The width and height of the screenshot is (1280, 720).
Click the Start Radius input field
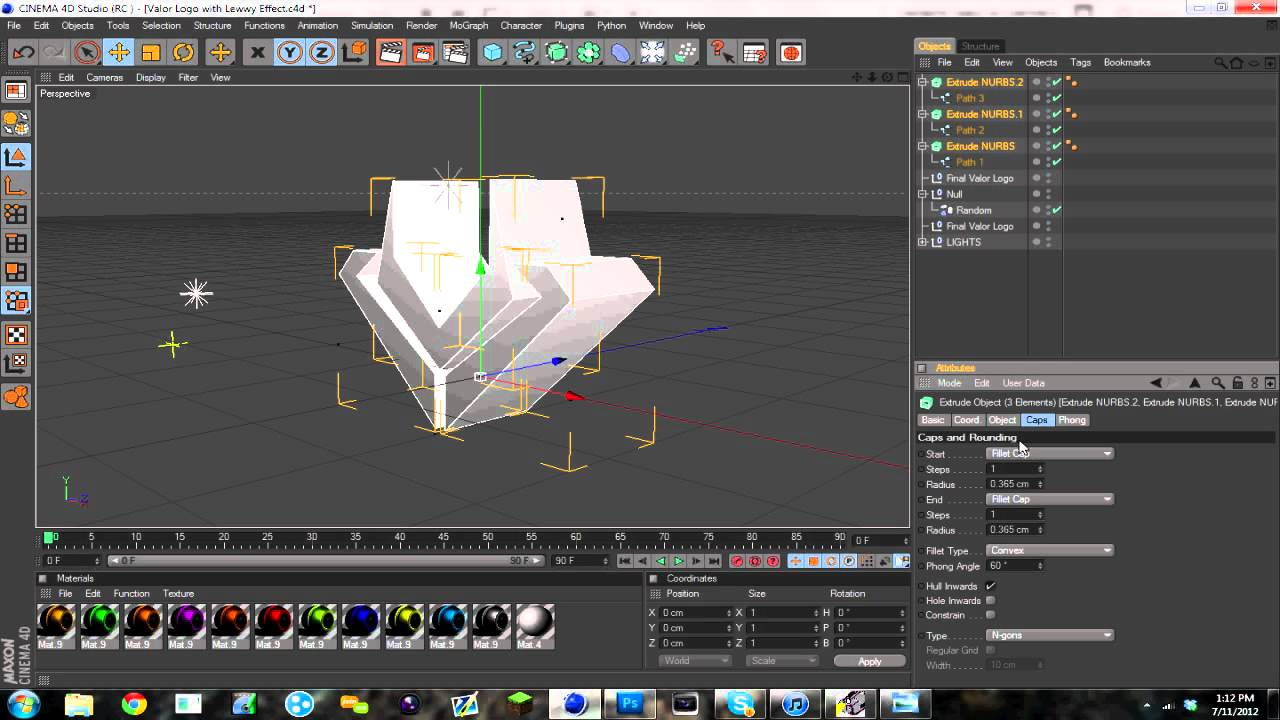point(1015,484)
